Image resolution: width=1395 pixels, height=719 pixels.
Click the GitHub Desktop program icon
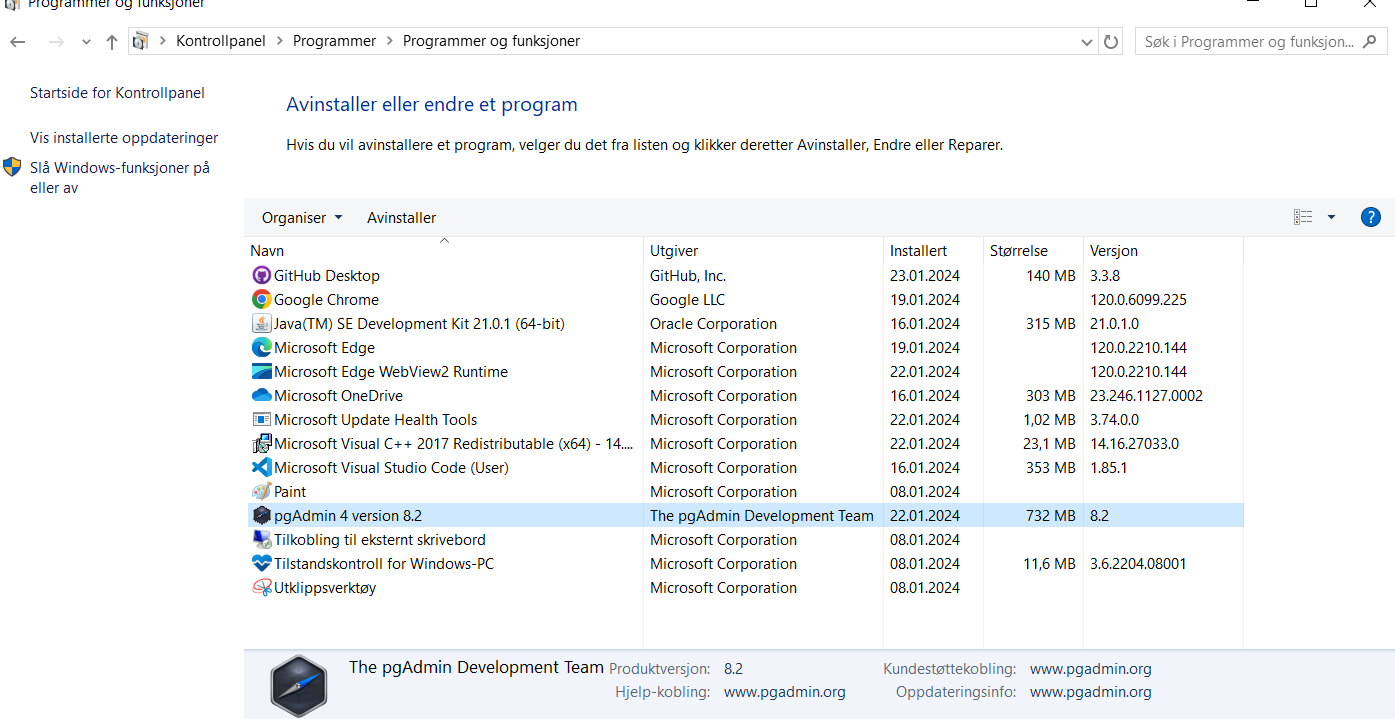tap(261, 275)
